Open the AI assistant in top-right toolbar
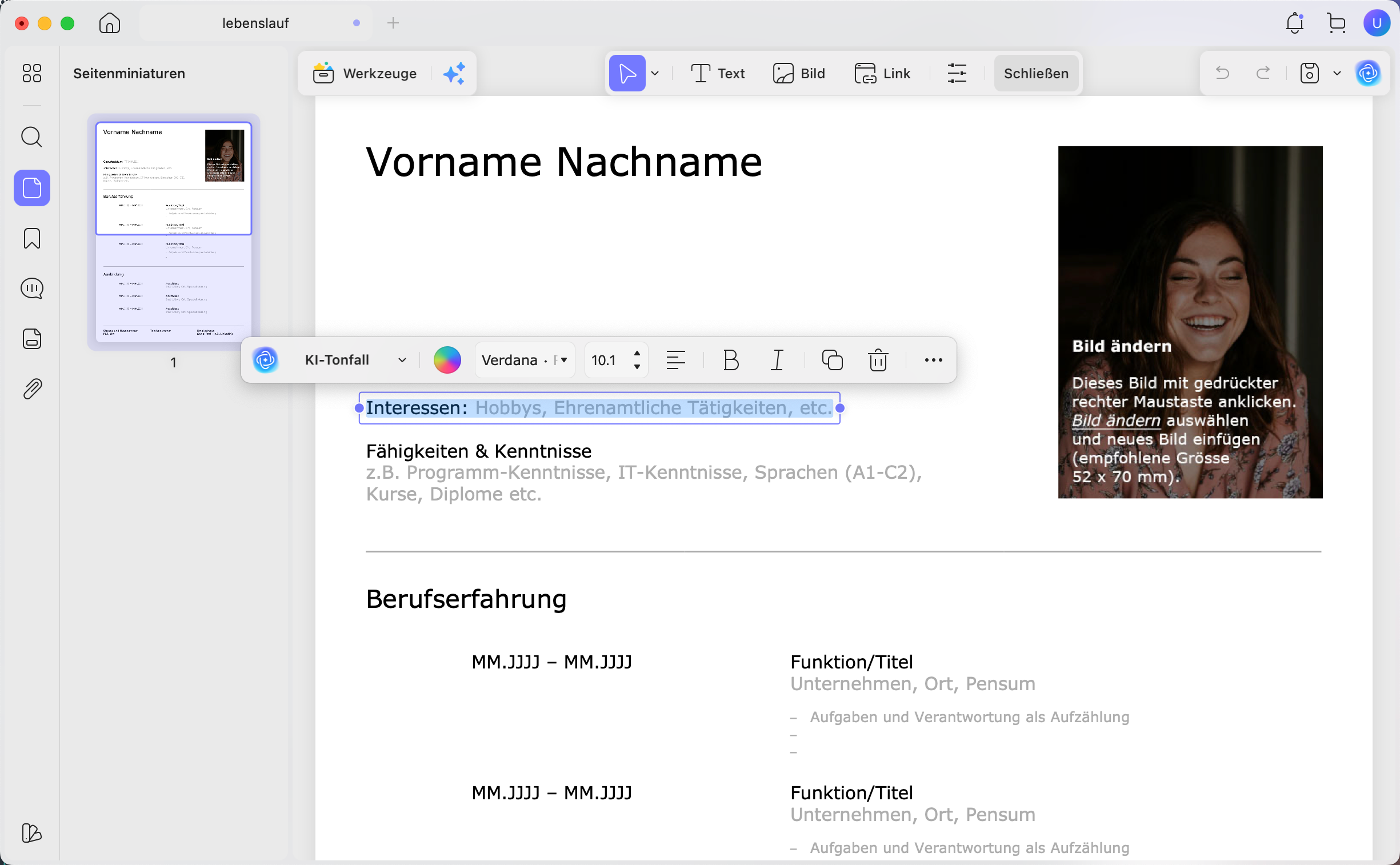 (1368, 73)
